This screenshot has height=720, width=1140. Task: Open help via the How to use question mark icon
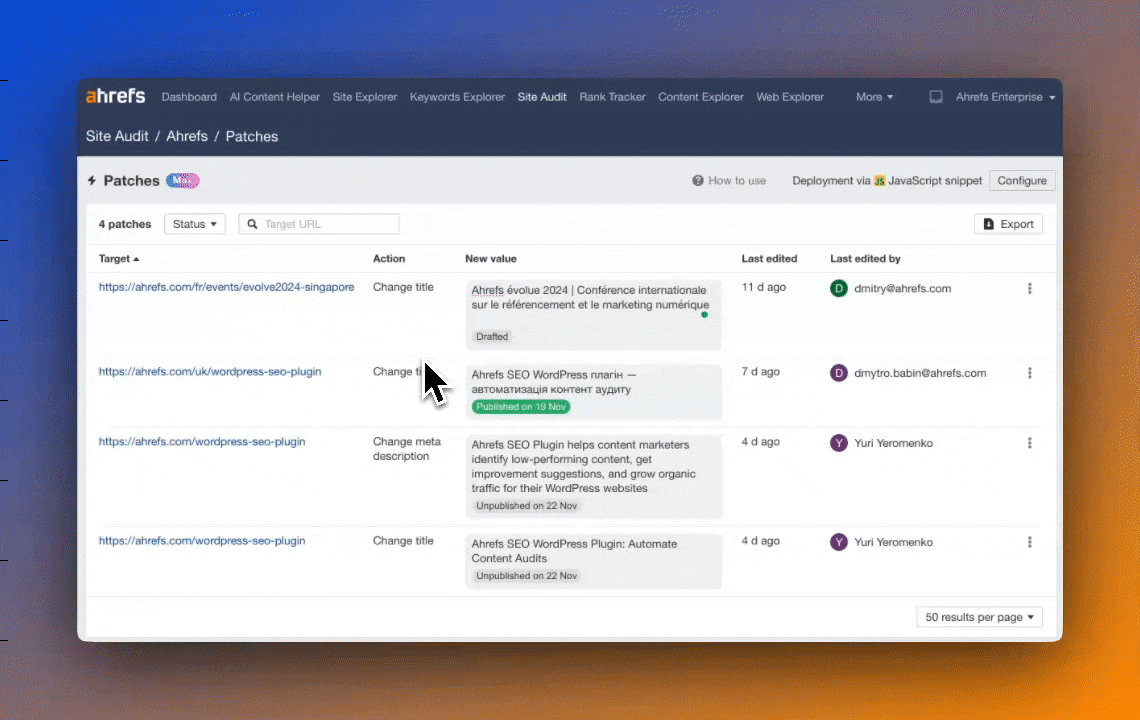[x=697, y=181]
